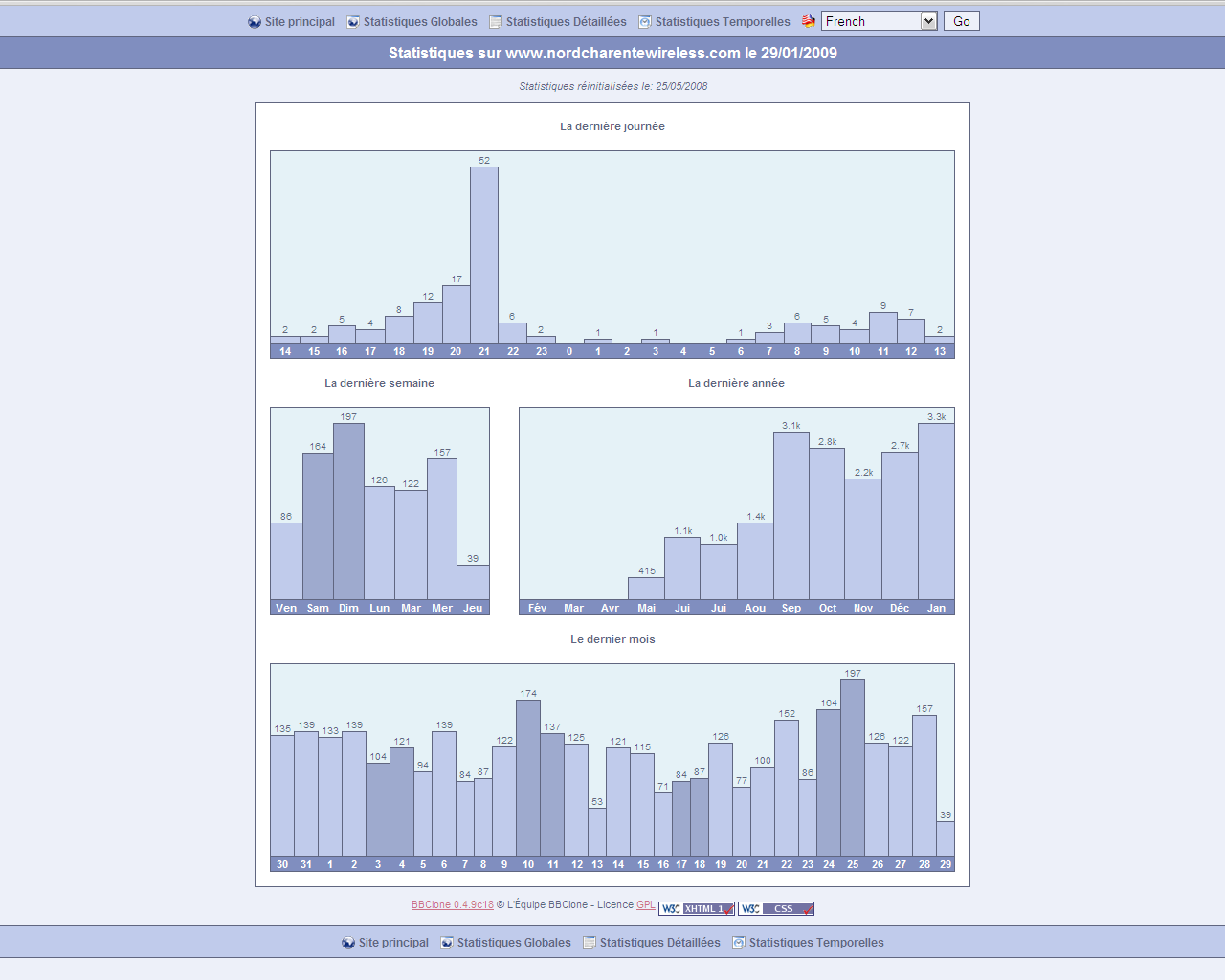Click the day 25 bar showing 197 in monthly chart
Image resolution: width=1225 pixels, height=980 pixels.
tap(853, 768)
